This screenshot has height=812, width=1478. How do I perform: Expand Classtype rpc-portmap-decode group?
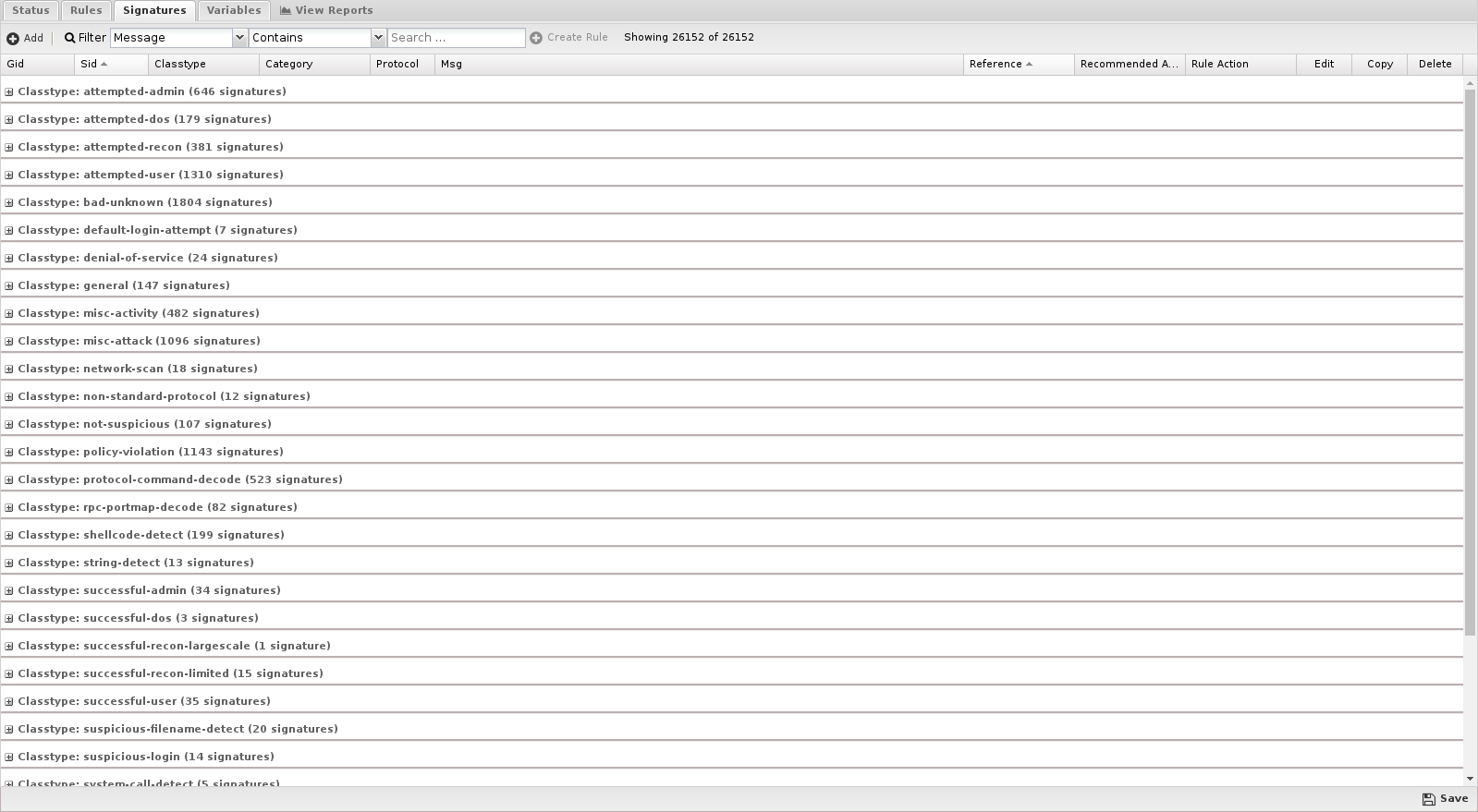[x=9, y=507]
